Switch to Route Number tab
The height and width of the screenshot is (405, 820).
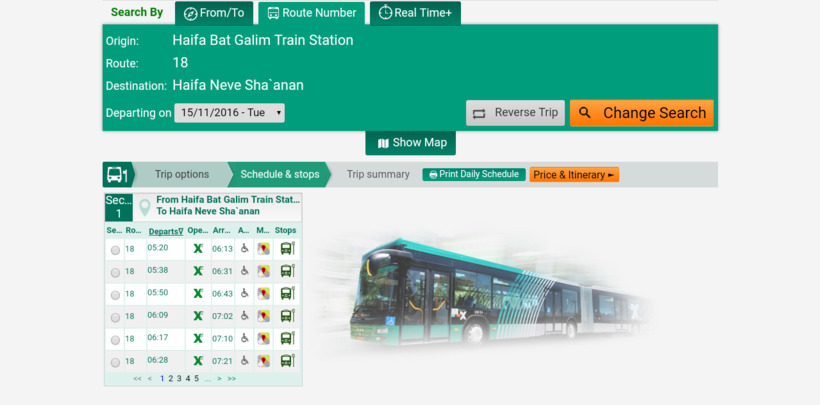312,13
